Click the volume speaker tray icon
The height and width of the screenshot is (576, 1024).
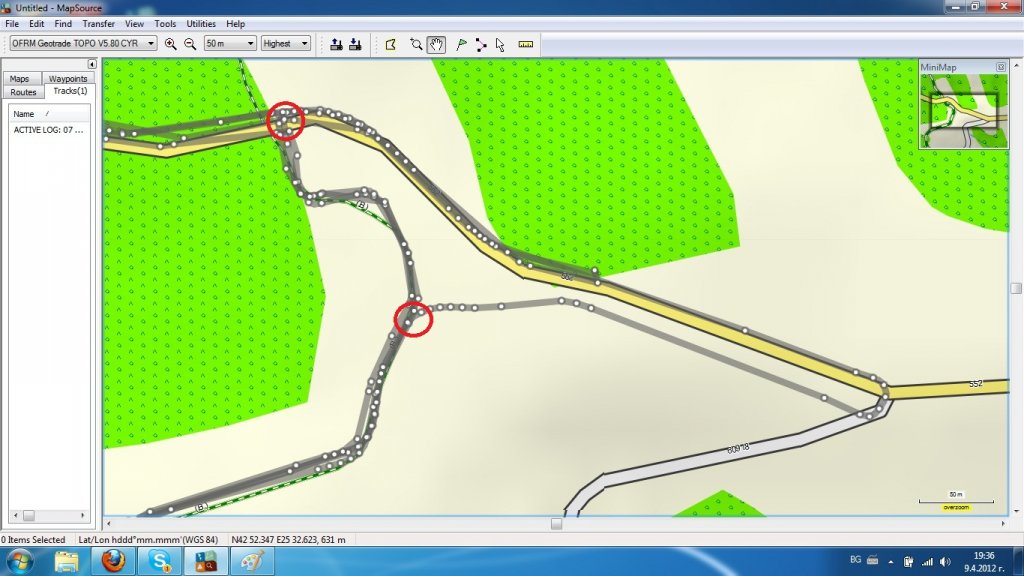click(x=945, y=562)
